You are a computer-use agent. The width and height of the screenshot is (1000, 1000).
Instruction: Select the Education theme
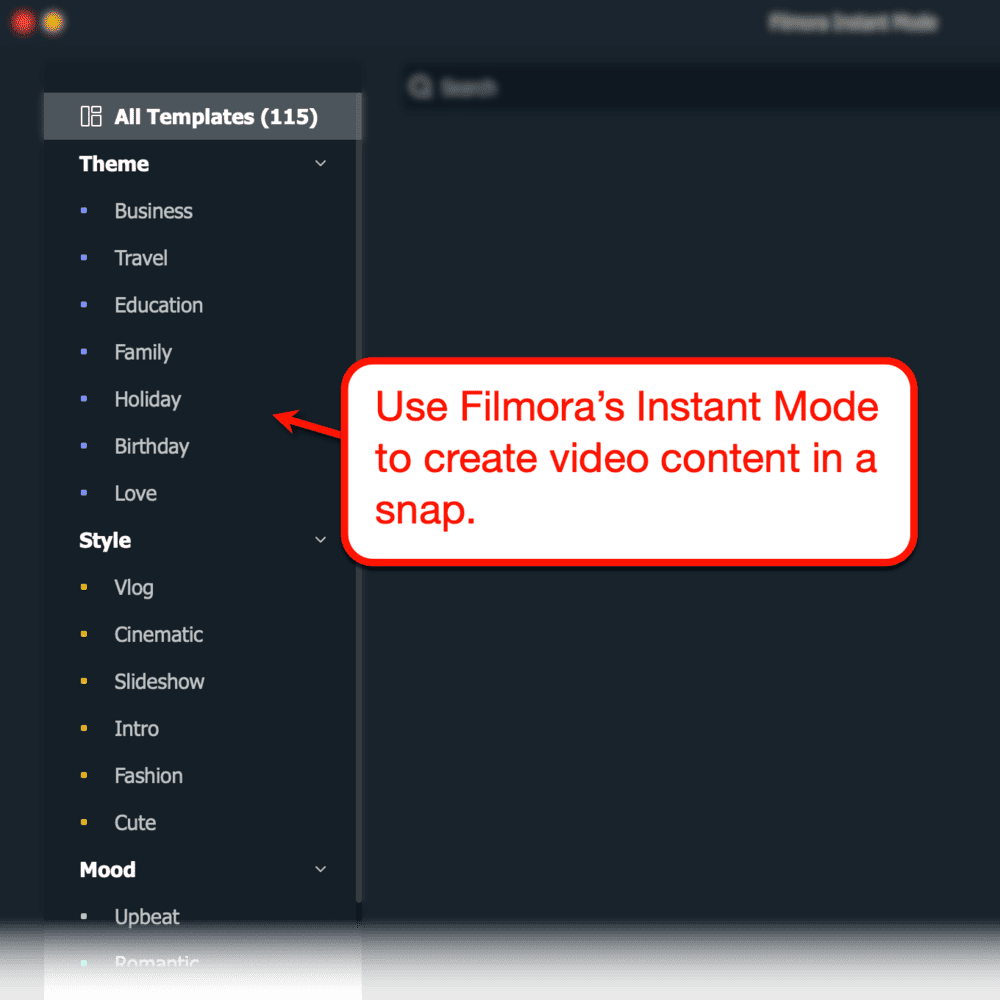158,305
